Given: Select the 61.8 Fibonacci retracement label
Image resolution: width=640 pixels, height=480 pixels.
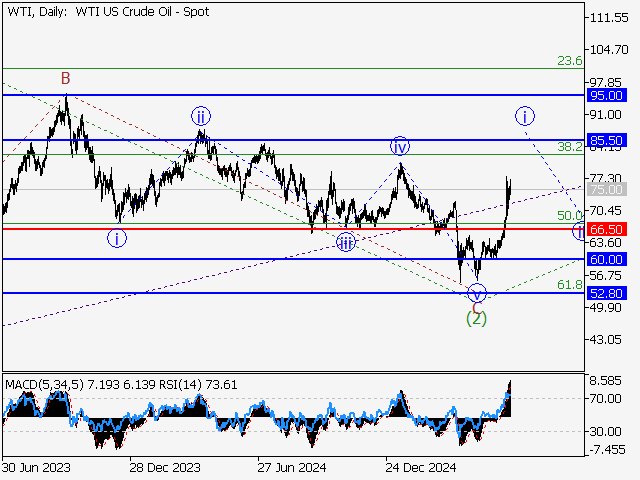Looking at the screenshot, I should coord(569,285).
